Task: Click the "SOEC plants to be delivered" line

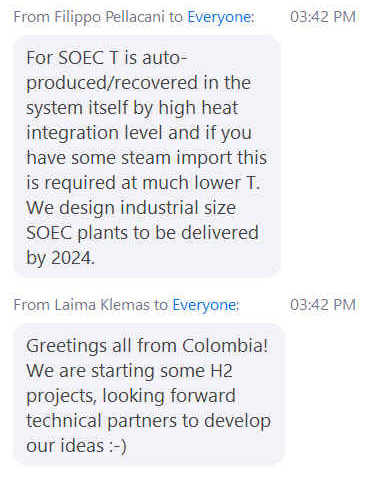Action: point(142,232)
